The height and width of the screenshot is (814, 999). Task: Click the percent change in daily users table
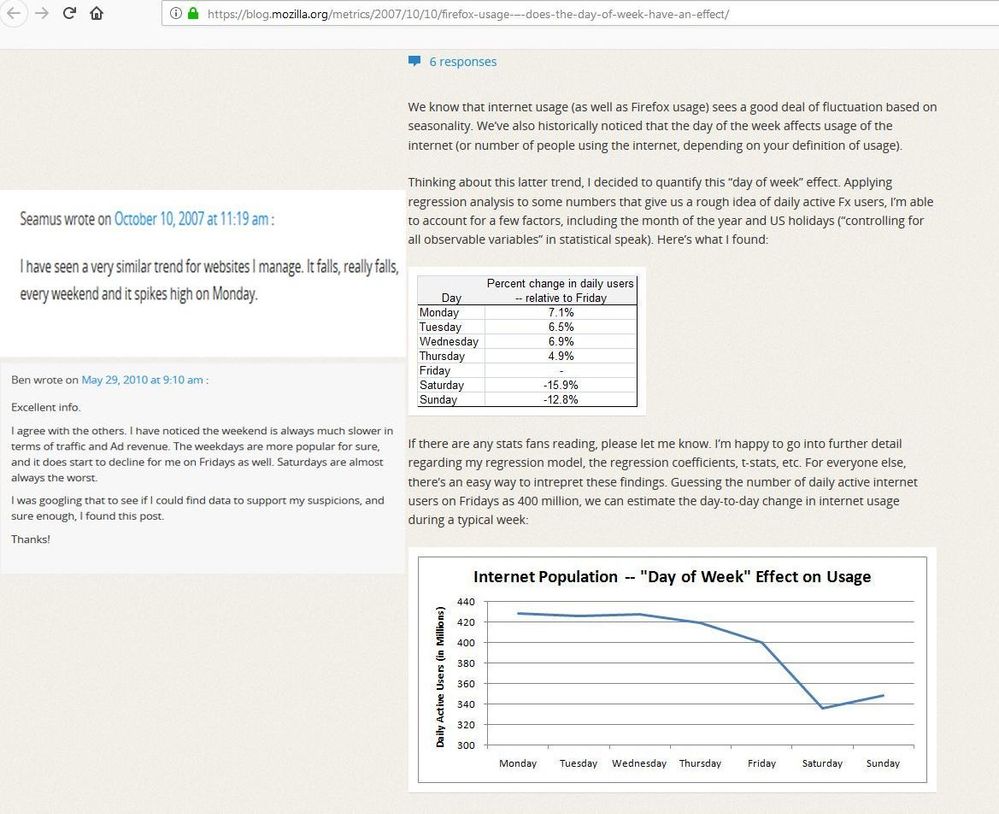527,341
